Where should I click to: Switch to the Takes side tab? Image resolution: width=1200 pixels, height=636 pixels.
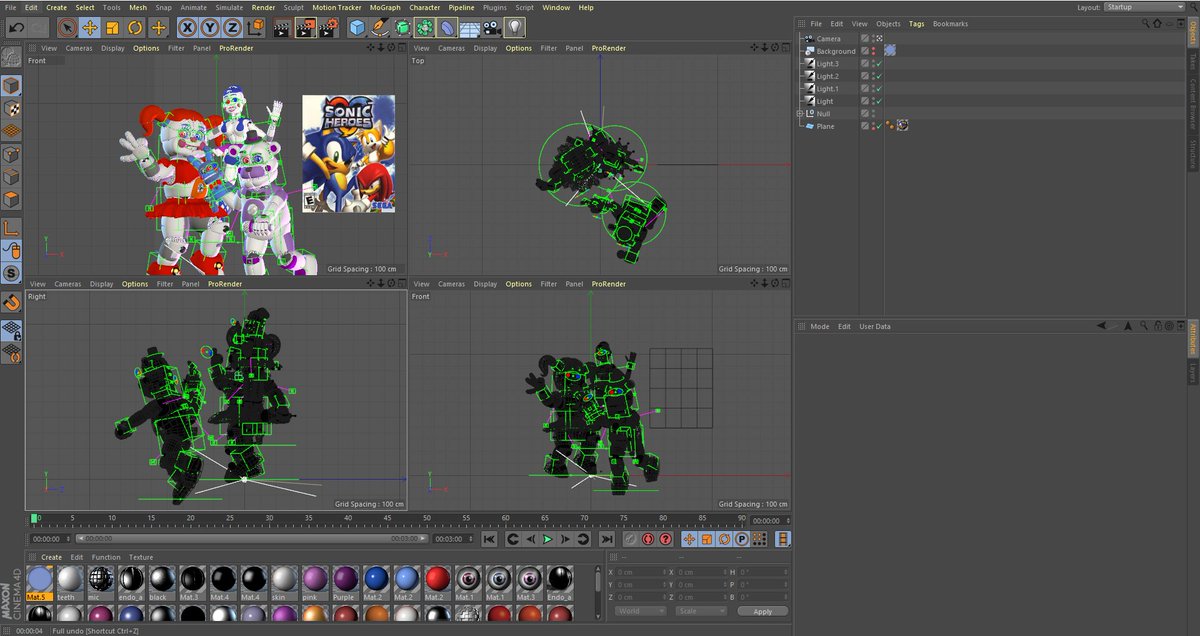[x=1193, y=63]
